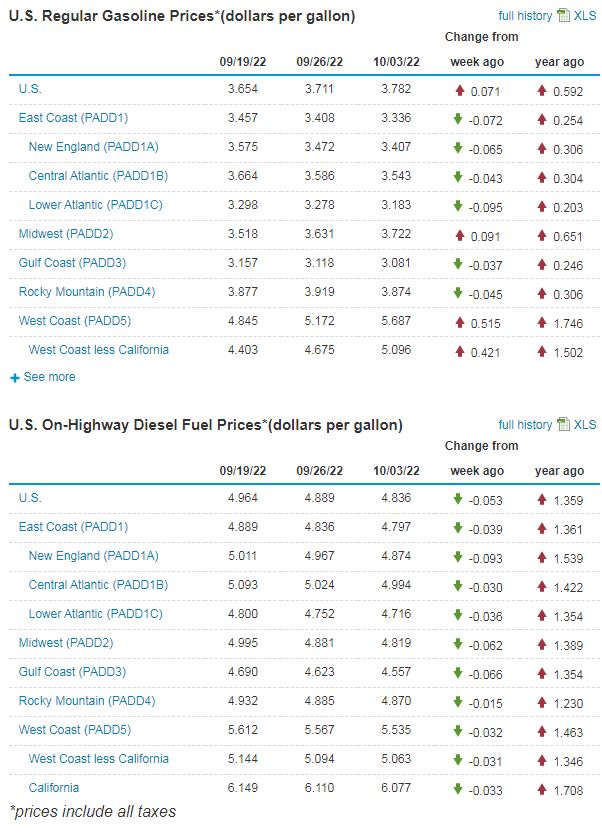Click the diesel table XLS spreadsheet icon

coord(563,425)
